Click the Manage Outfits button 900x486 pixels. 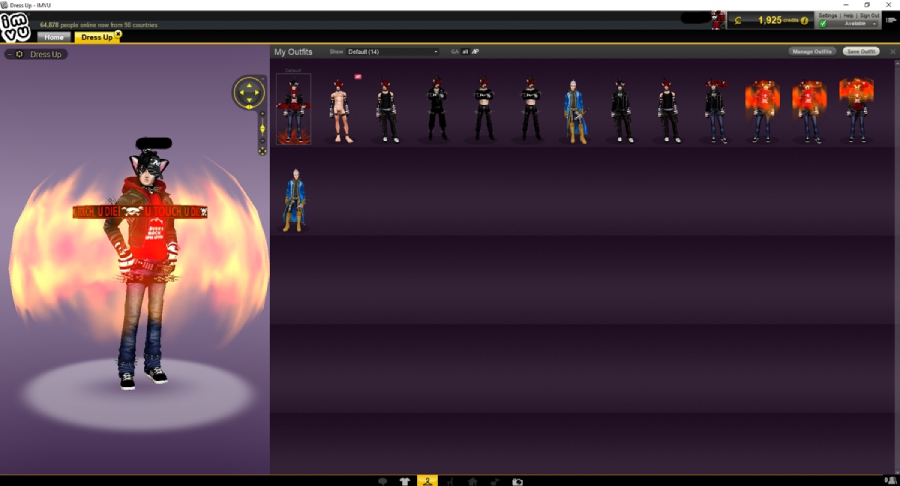(x=812, y=52)
